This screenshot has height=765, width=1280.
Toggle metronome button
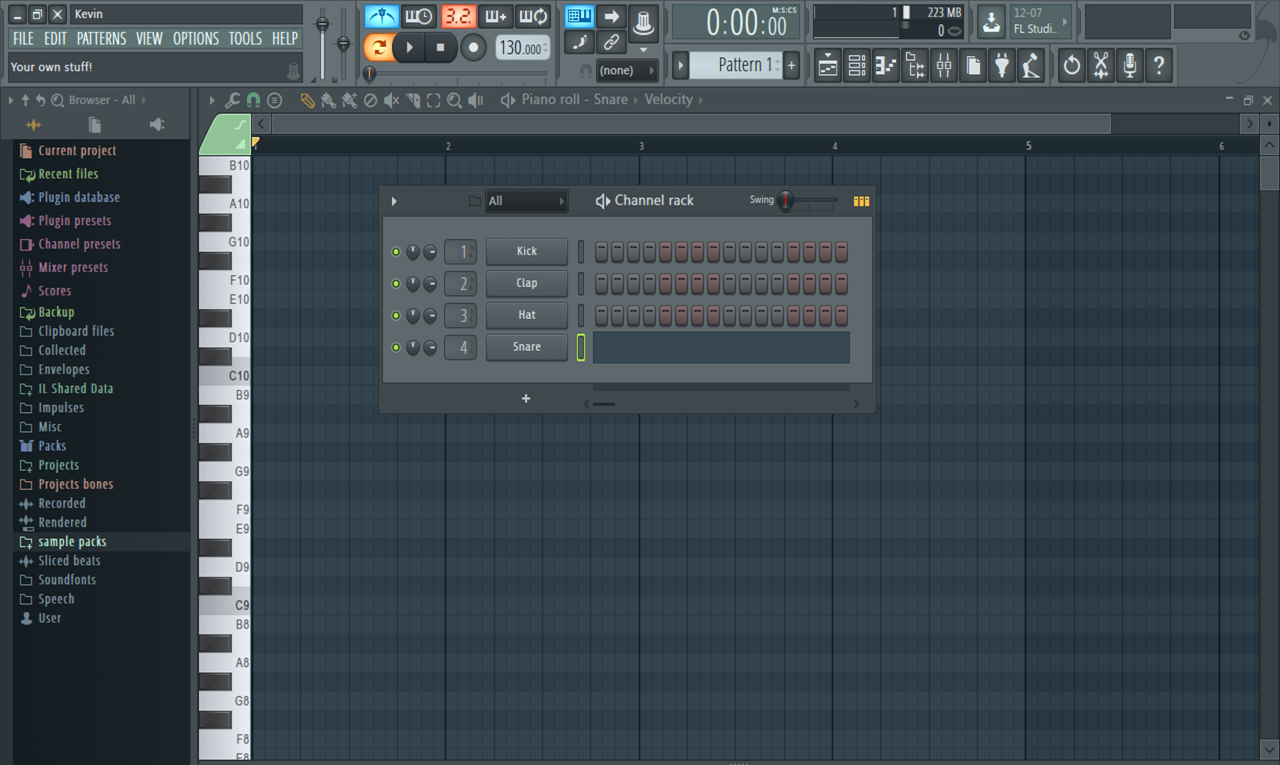click(381, 17)
